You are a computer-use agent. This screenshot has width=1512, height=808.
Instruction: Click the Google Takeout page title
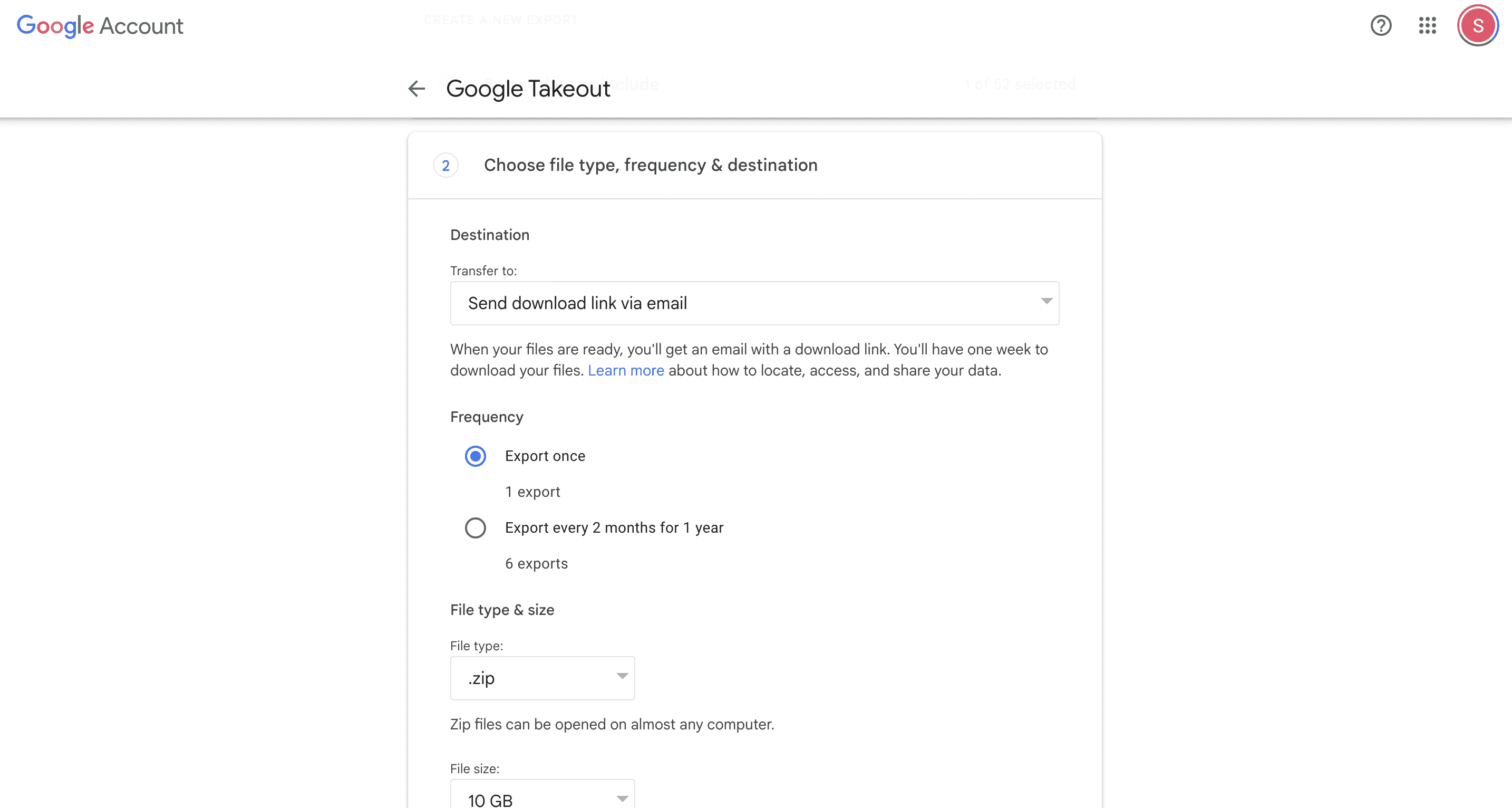pyautogui.click(x=528, y=89)
